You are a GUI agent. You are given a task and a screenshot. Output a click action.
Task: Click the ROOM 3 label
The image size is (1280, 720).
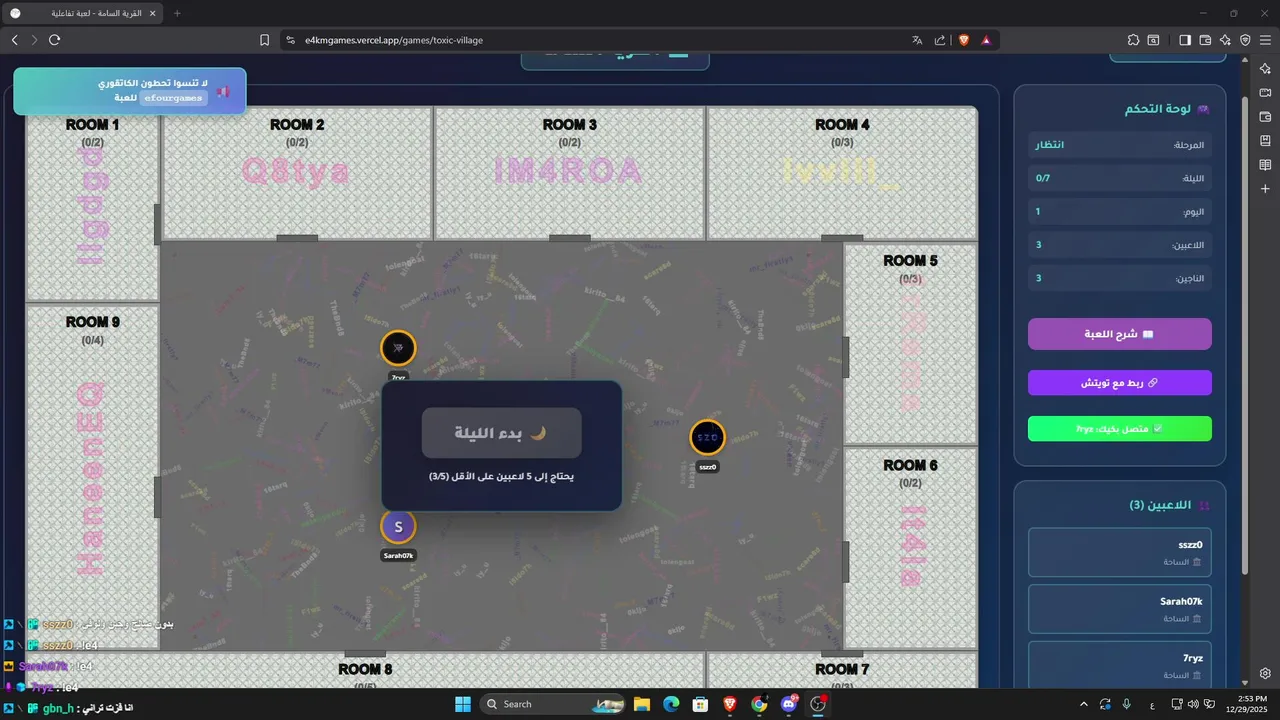(570, 125)
